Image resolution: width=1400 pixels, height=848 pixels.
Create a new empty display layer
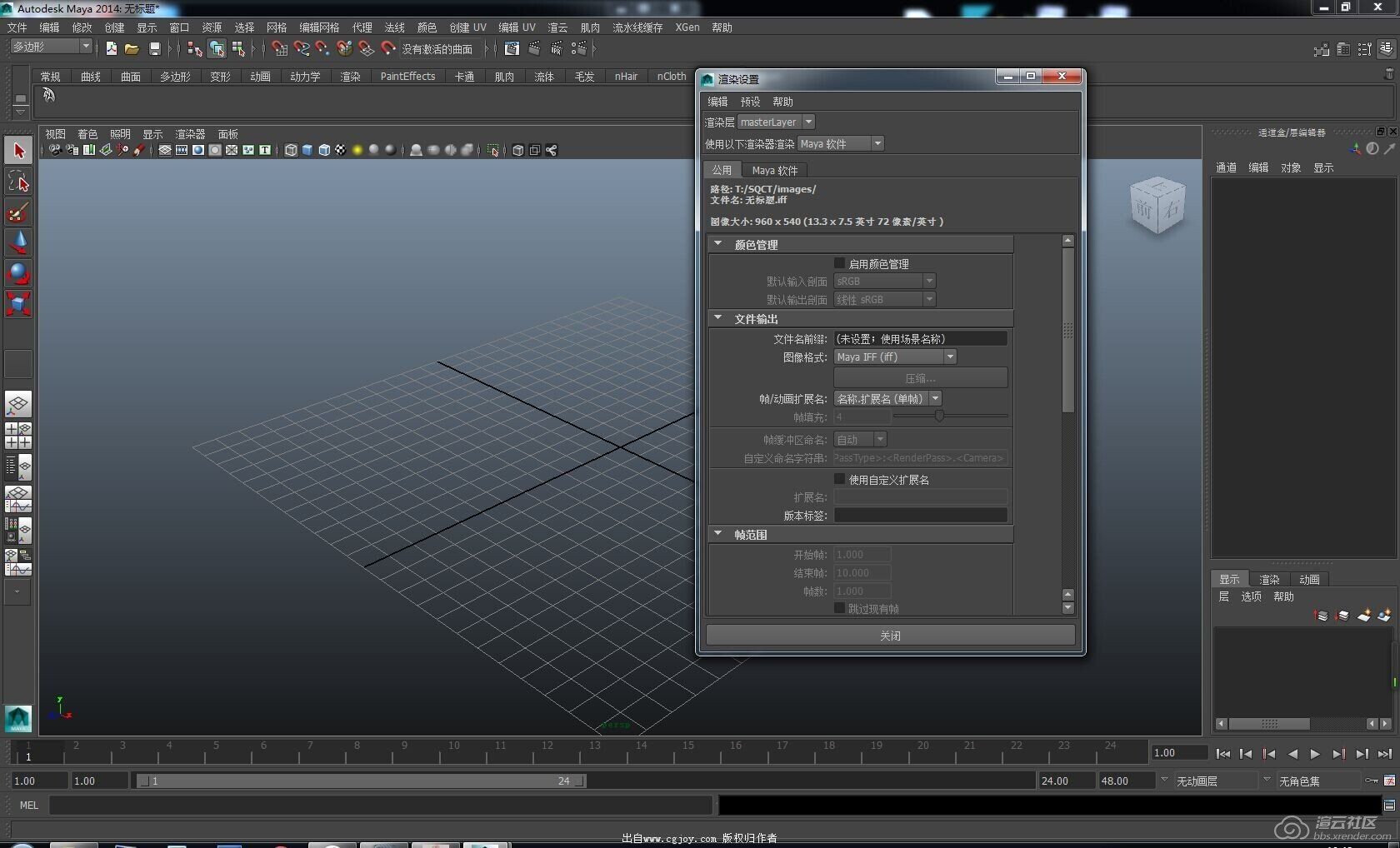(x=1364, y=616)
